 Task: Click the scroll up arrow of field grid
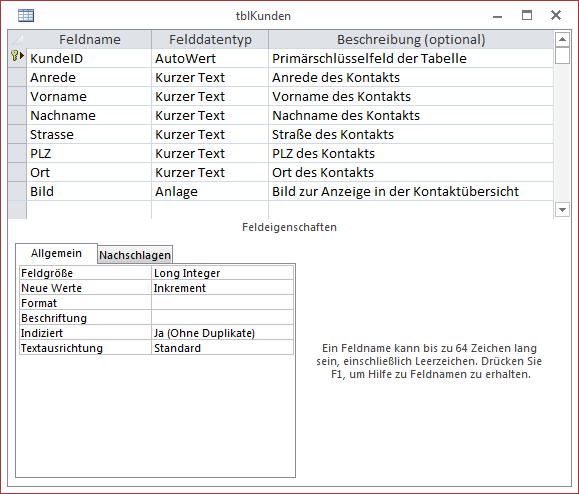pos(562,40)
